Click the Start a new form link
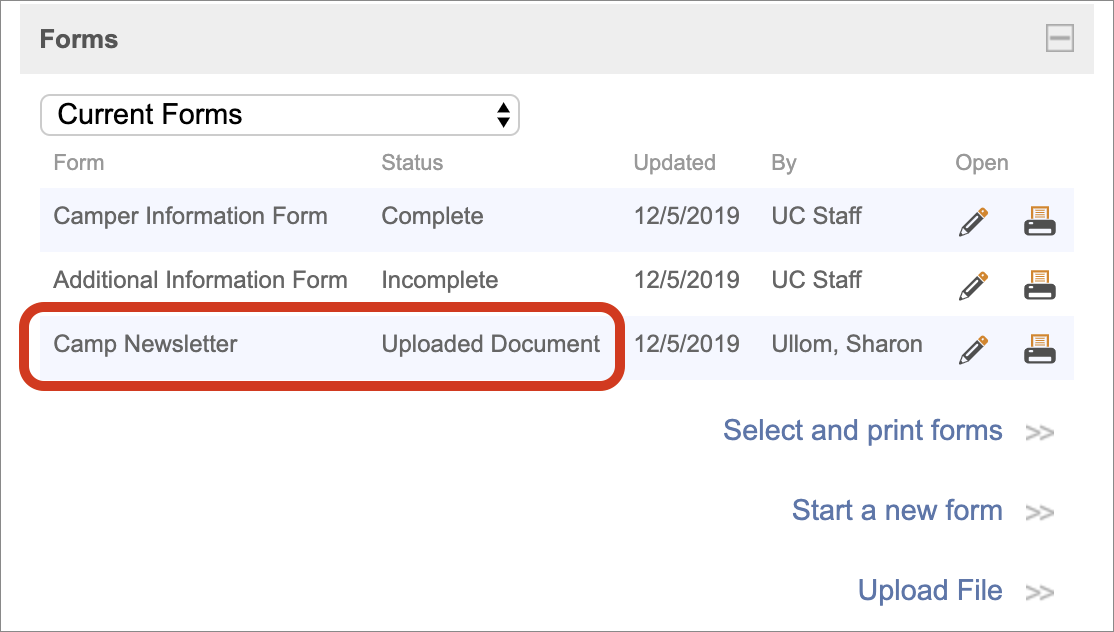The height and width of the screenshot is (632, 1114). 897,511
